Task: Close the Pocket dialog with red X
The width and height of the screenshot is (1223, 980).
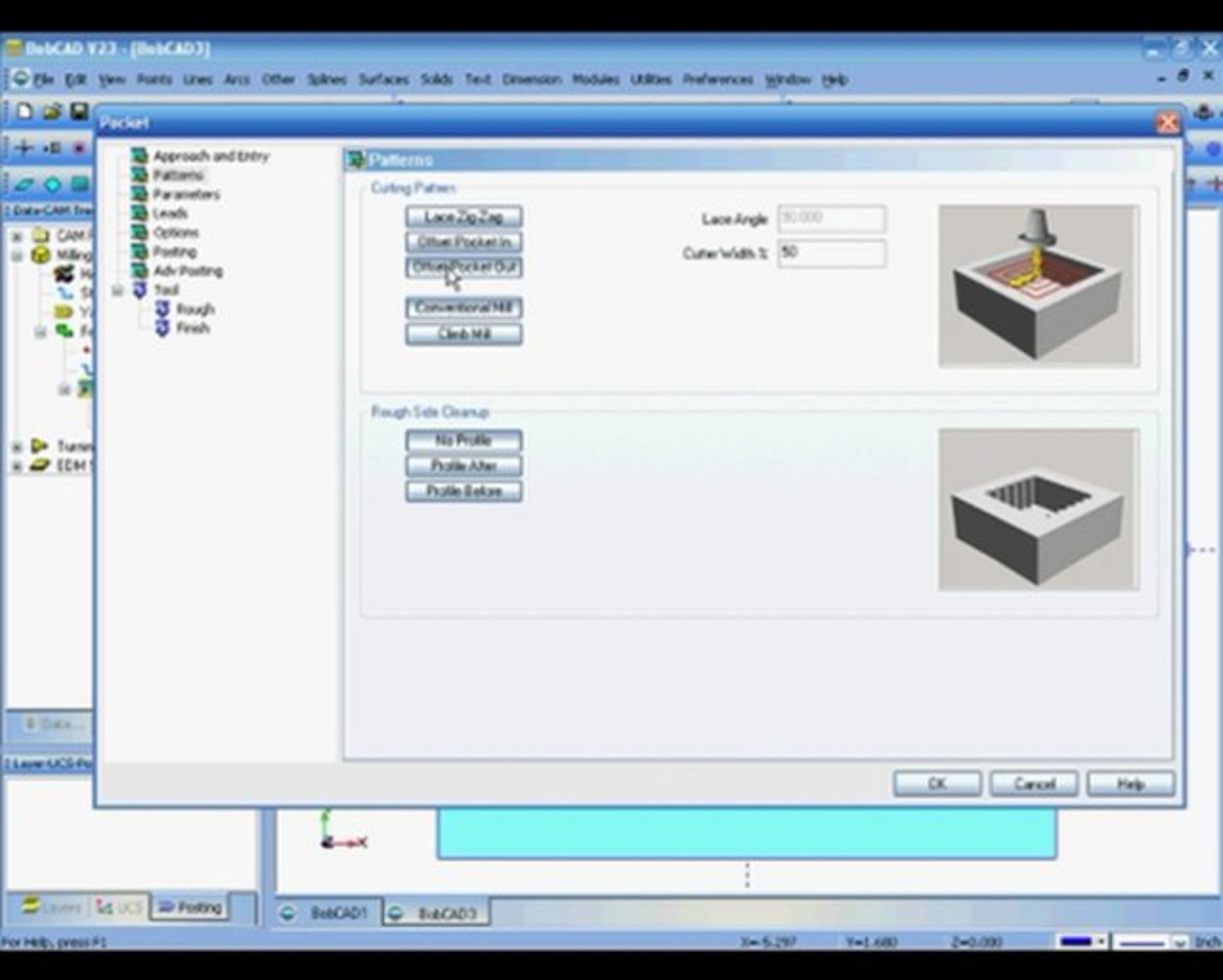Action: (1168, 122)
